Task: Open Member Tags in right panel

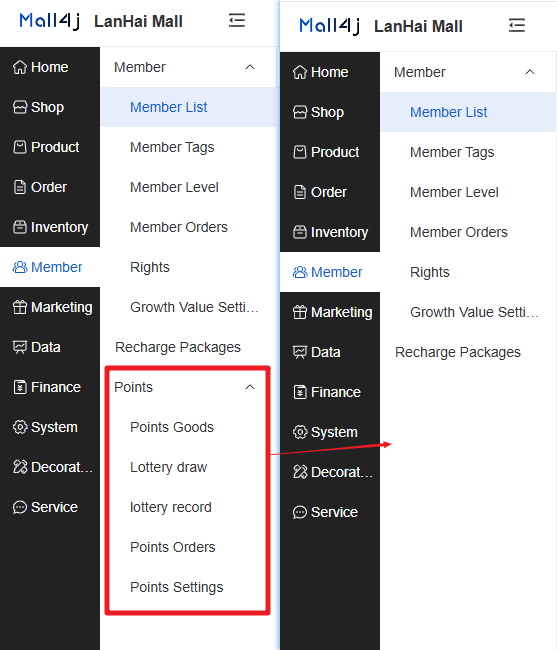Action: pyautogui.click(x=452, y=152)
